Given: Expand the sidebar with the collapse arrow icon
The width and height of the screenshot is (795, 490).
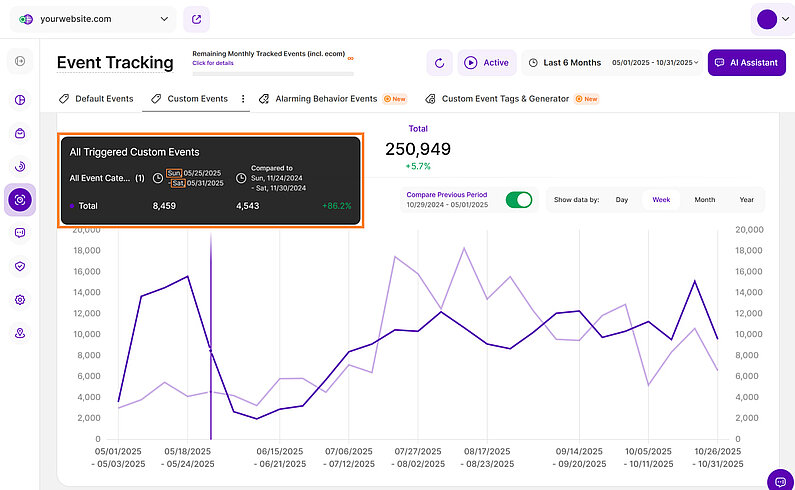Looking at the screenshot, I should (20, 62).
